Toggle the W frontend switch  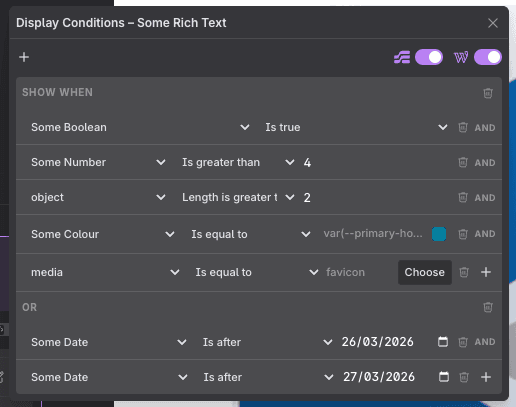(x=488, y=57)
